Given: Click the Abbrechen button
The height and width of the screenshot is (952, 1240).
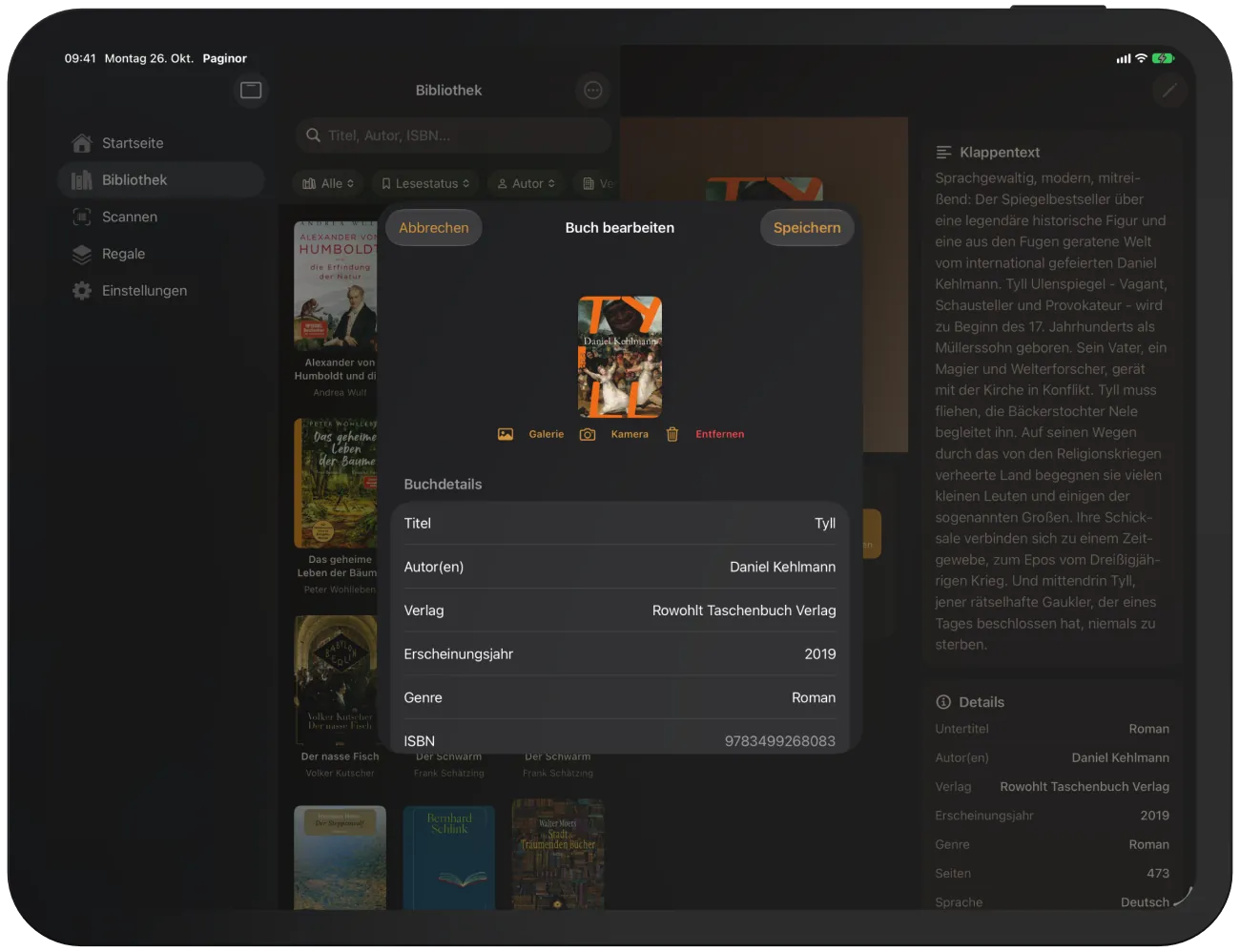Looking at the screenshot, I should click(434, 228).
